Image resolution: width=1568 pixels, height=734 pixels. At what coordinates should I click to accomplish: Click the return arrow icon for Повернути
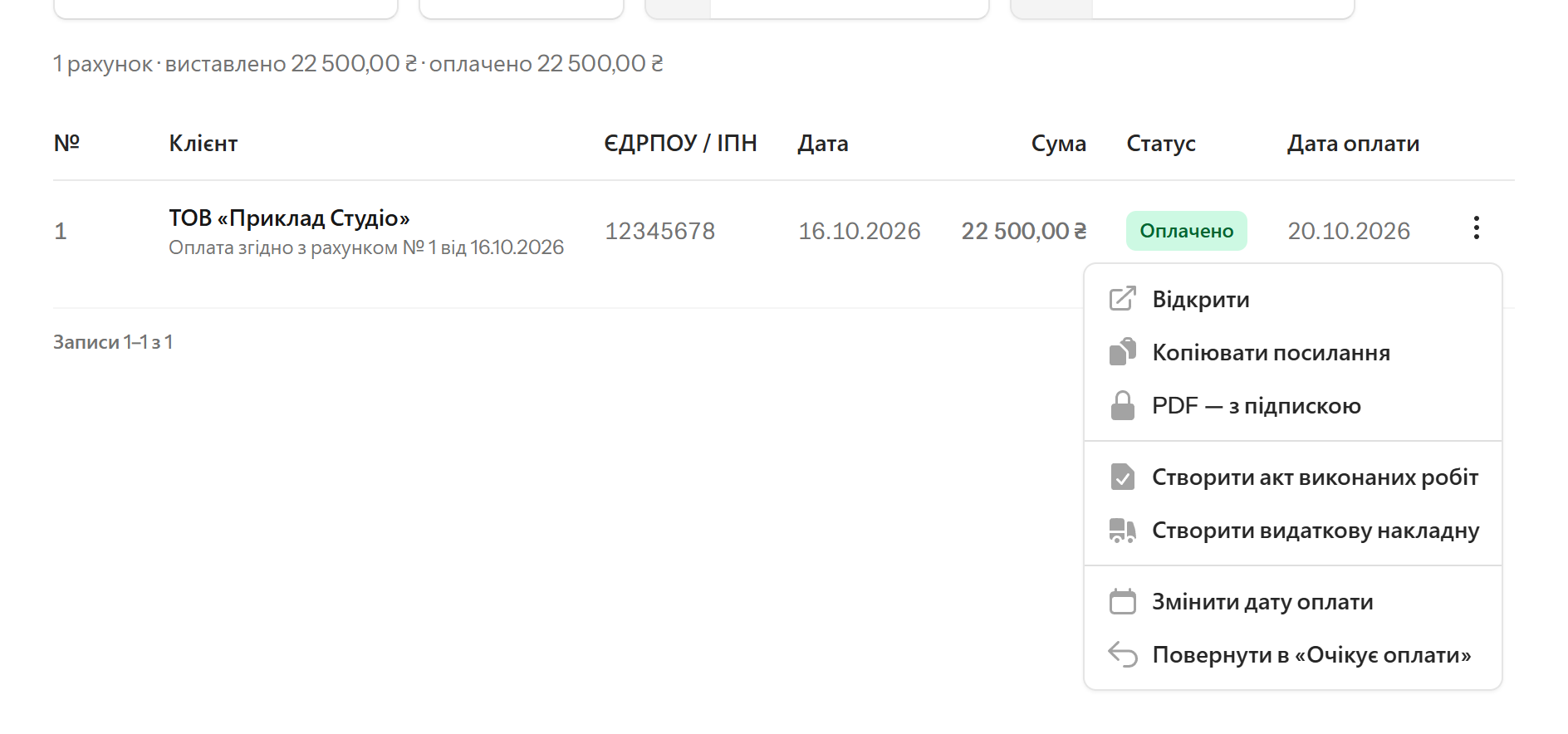click(x=1123, y=654)
